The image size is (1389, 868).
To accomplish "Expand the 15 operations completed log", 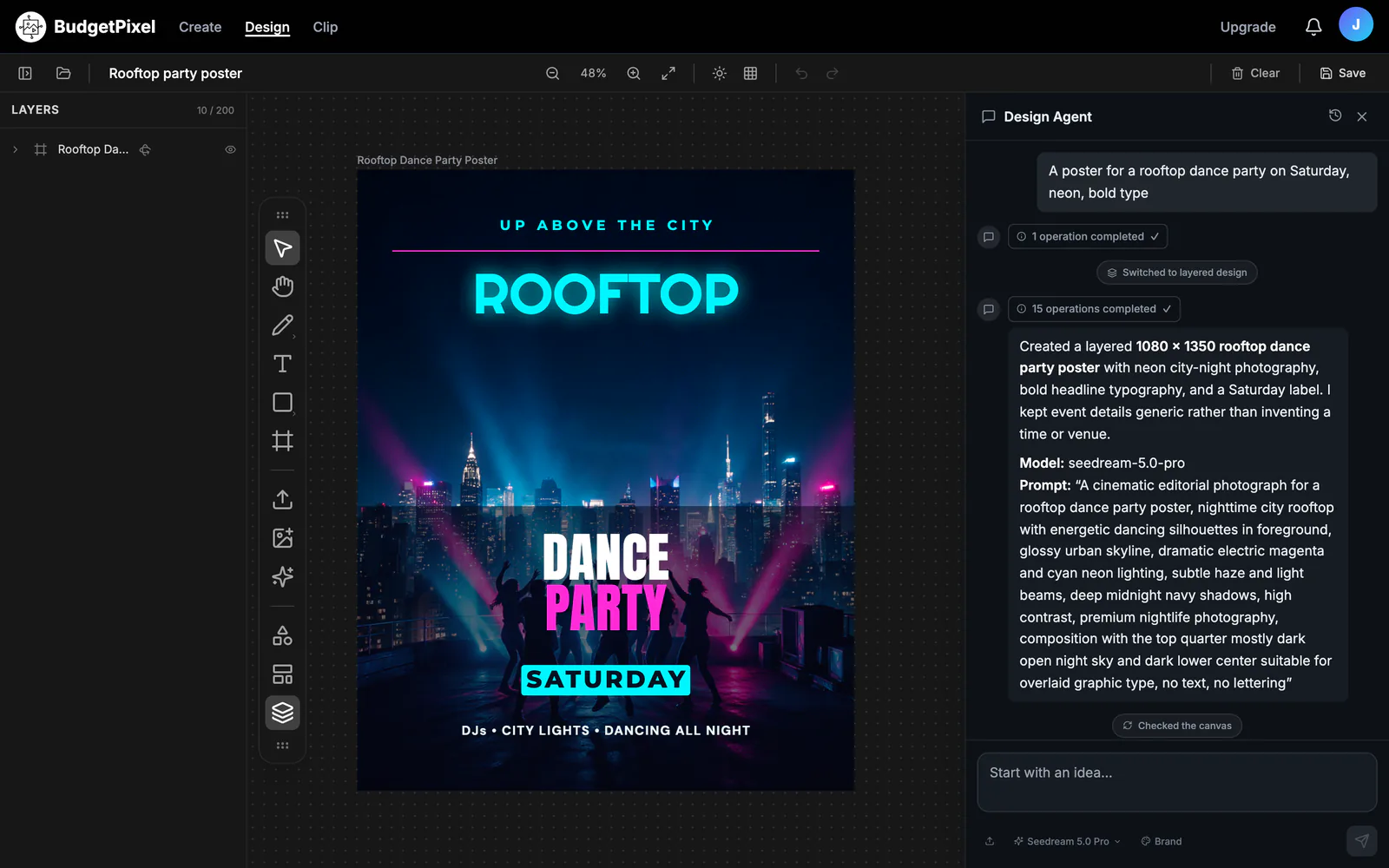I will click(x=1094, y=309).
